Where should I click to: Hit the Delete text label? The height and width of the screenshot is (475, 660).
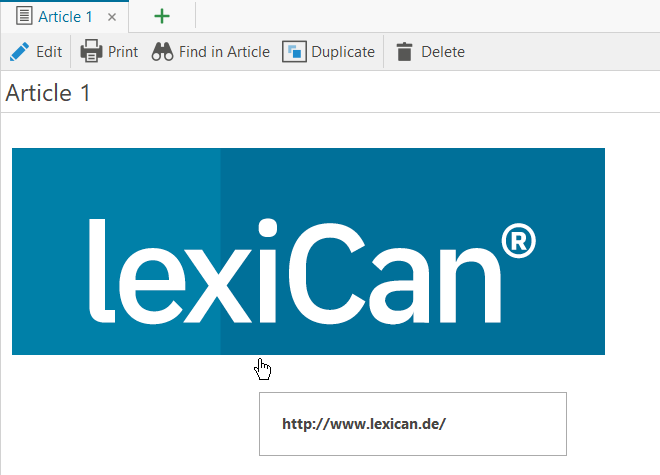click(x=442, y=52)
